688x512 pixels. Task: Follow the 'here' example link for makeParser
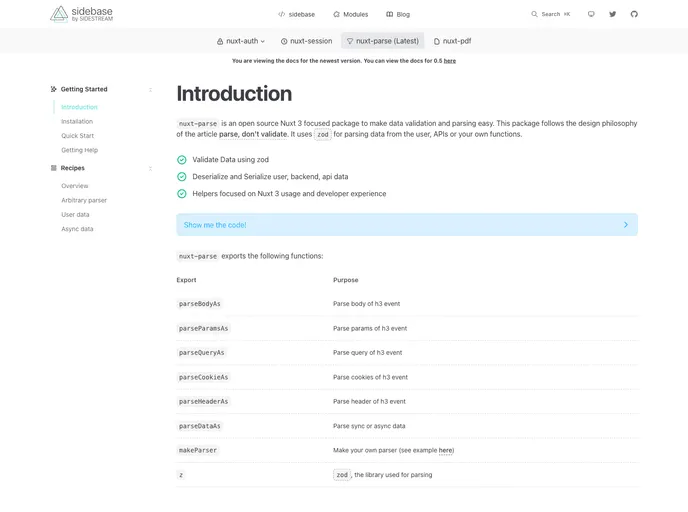pos(446,451)
